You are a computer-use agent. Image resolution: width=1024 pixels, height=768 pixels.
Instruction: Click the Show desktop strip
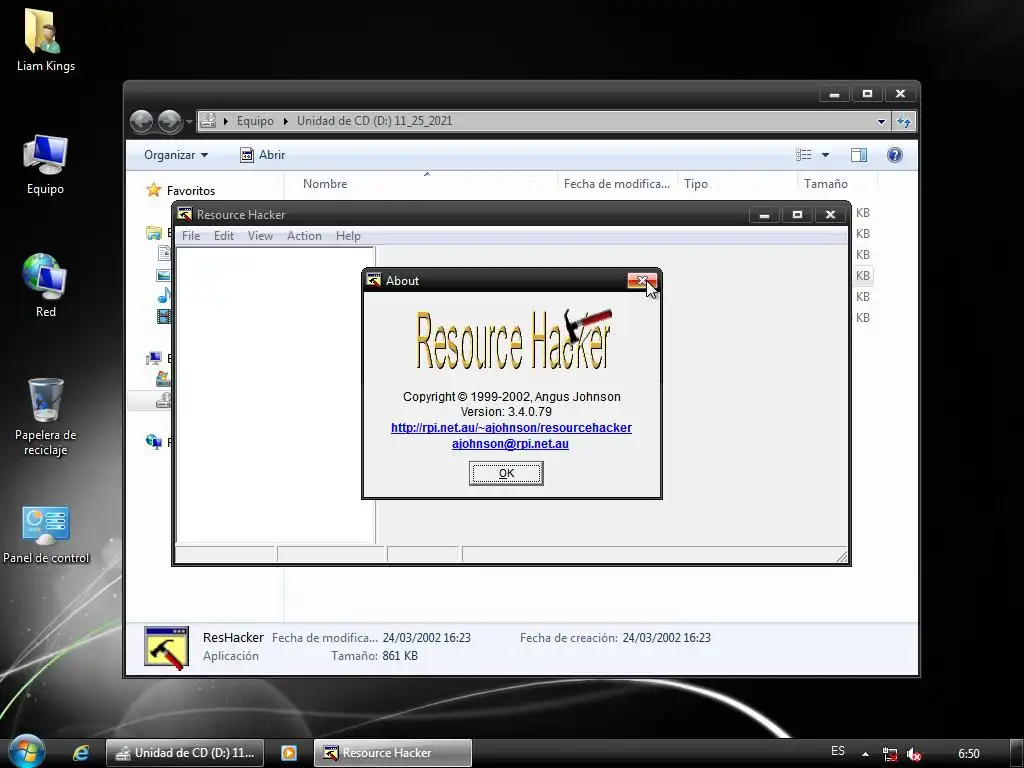click(x=1016, y=753)
